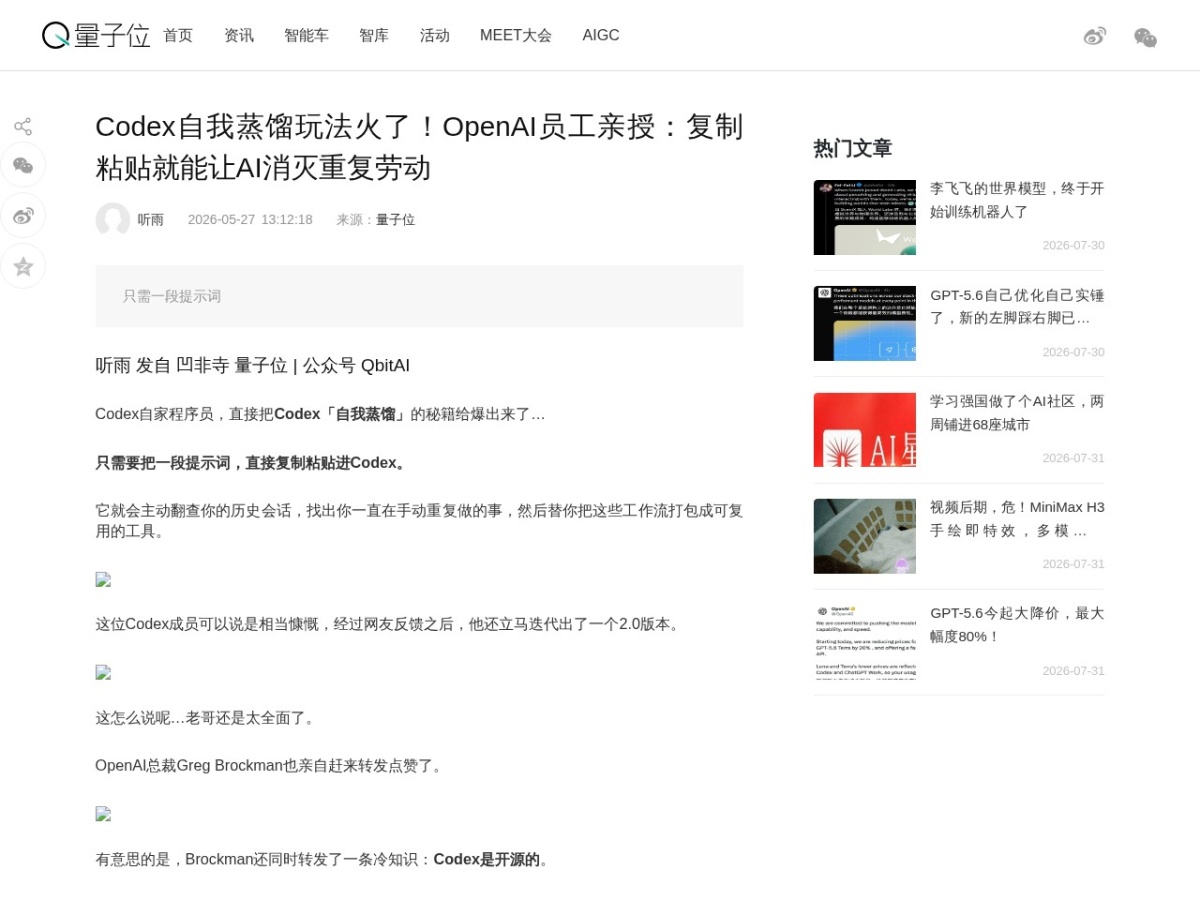This screenshot has width=1200, height=900.
Task: Click the star favorite icon in sidebar
Action: coord(23,266)
